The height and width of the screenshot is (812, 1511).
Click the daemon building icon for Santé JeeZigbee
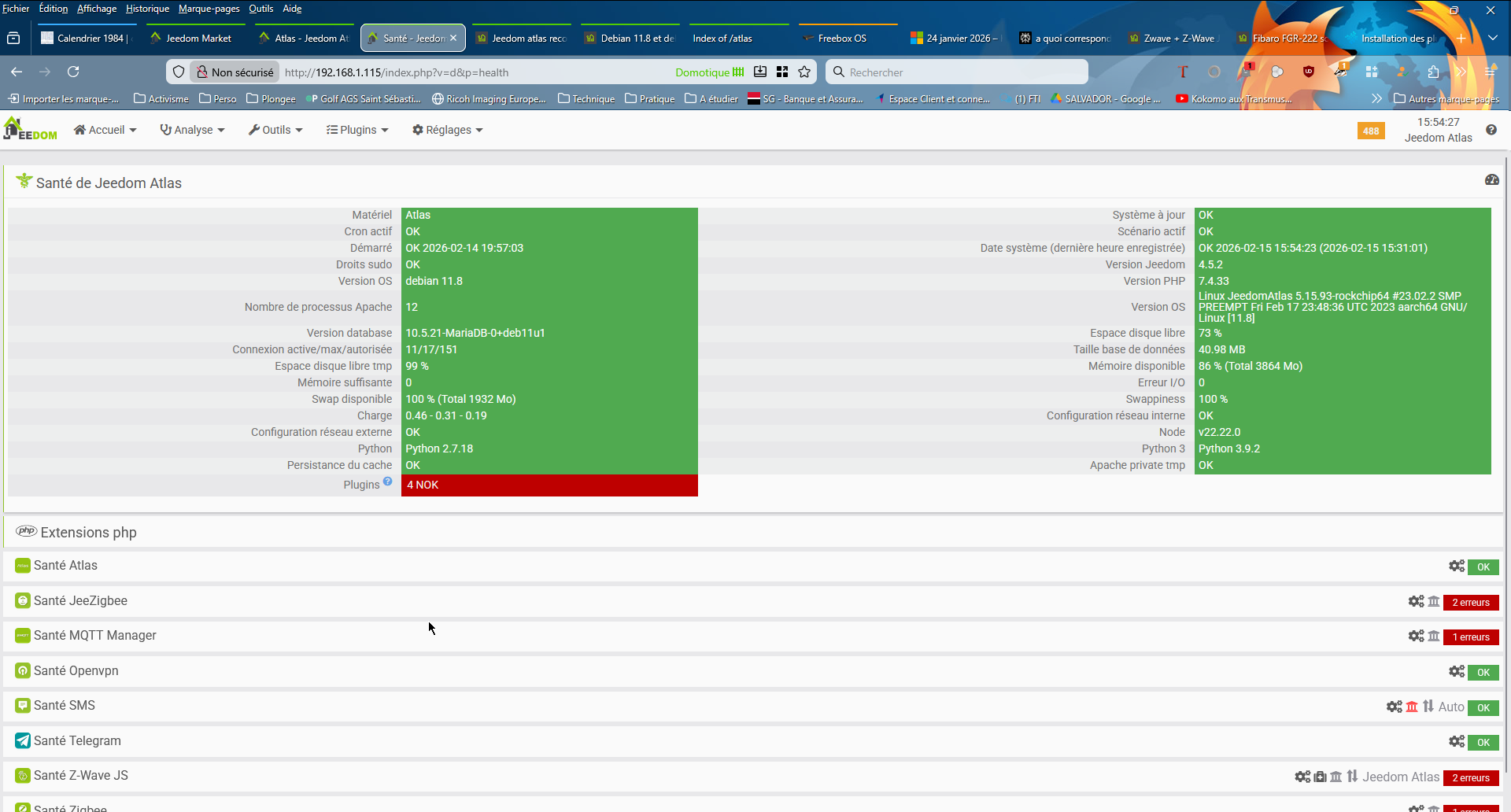click(x=1434, y=601)
